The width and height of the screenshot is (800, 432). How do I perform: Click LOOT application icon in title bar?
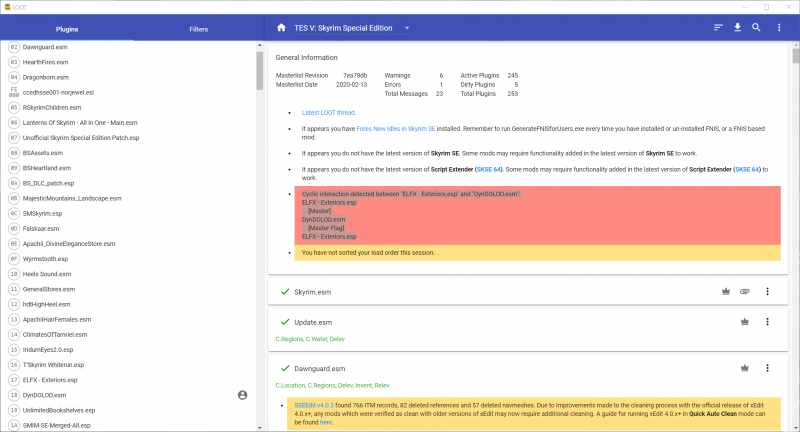click(7, 7)
